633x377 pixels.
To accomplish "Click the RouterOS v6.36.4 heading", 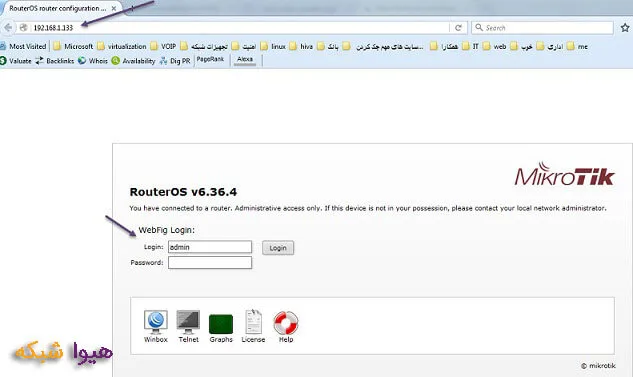I will click(183, 192).
